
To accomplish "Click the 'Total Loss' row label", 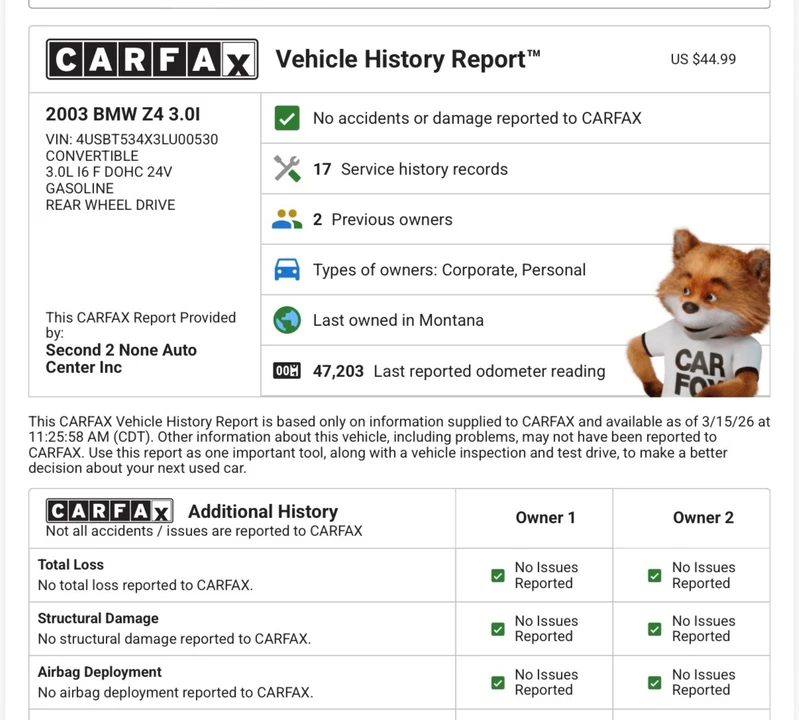I will (x=71, y=565).
